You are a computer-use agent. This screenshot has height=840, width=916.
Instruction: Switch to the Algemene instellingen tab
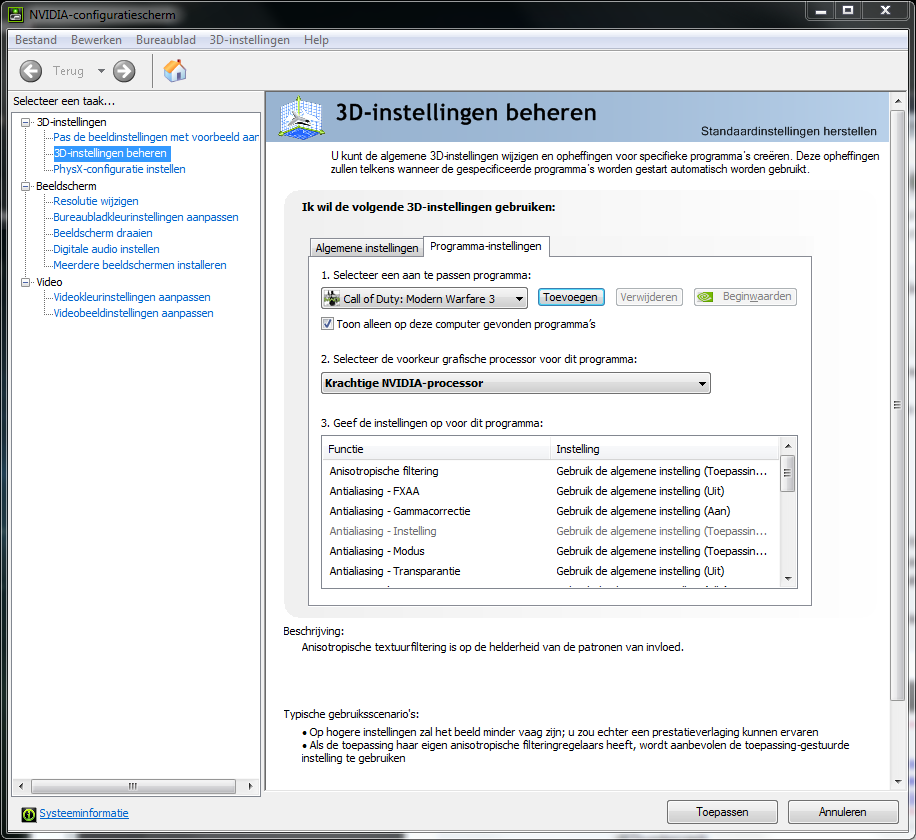coord(367,248)
